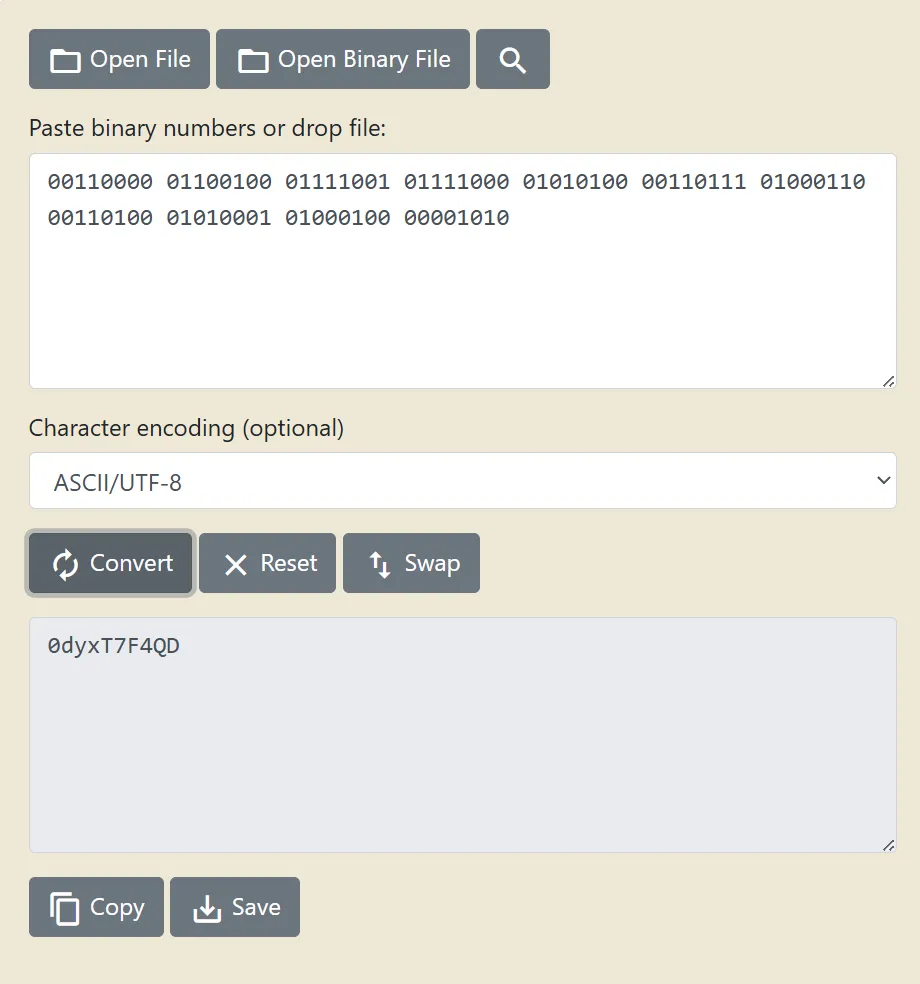920x984 pixels.
Task: Click the X icon on Reset
Action: pyautogui.click(x=236, y=565)
